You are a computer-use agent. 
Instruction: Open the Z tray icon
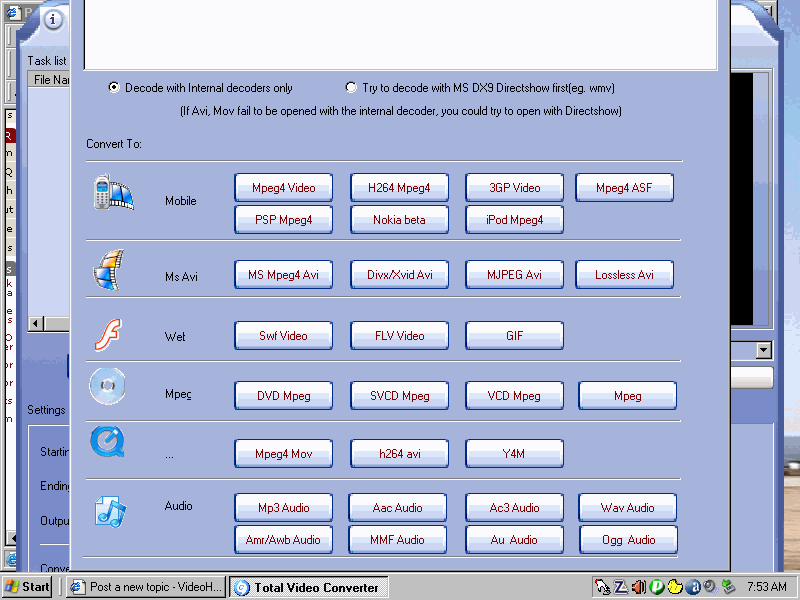point(621,587)
